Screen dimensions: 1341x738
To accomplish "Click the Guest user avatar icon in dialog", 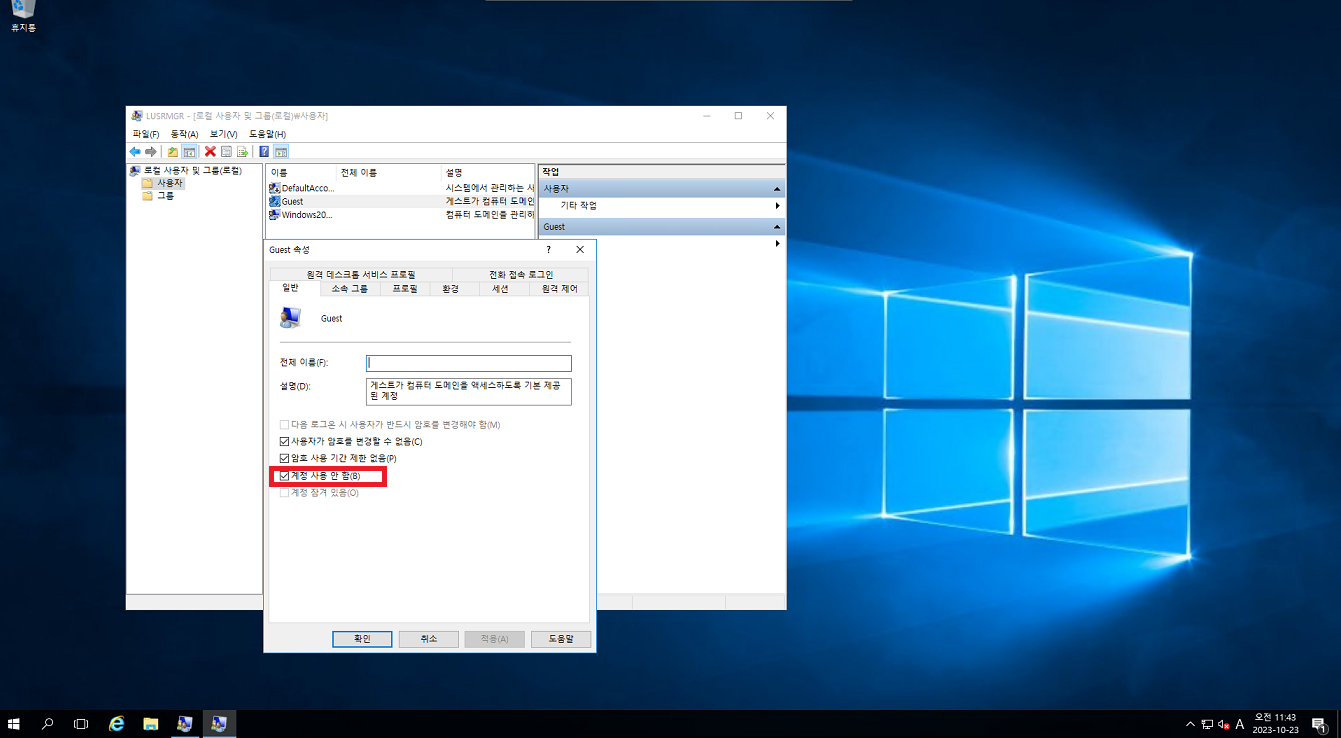I will [291, 318].
